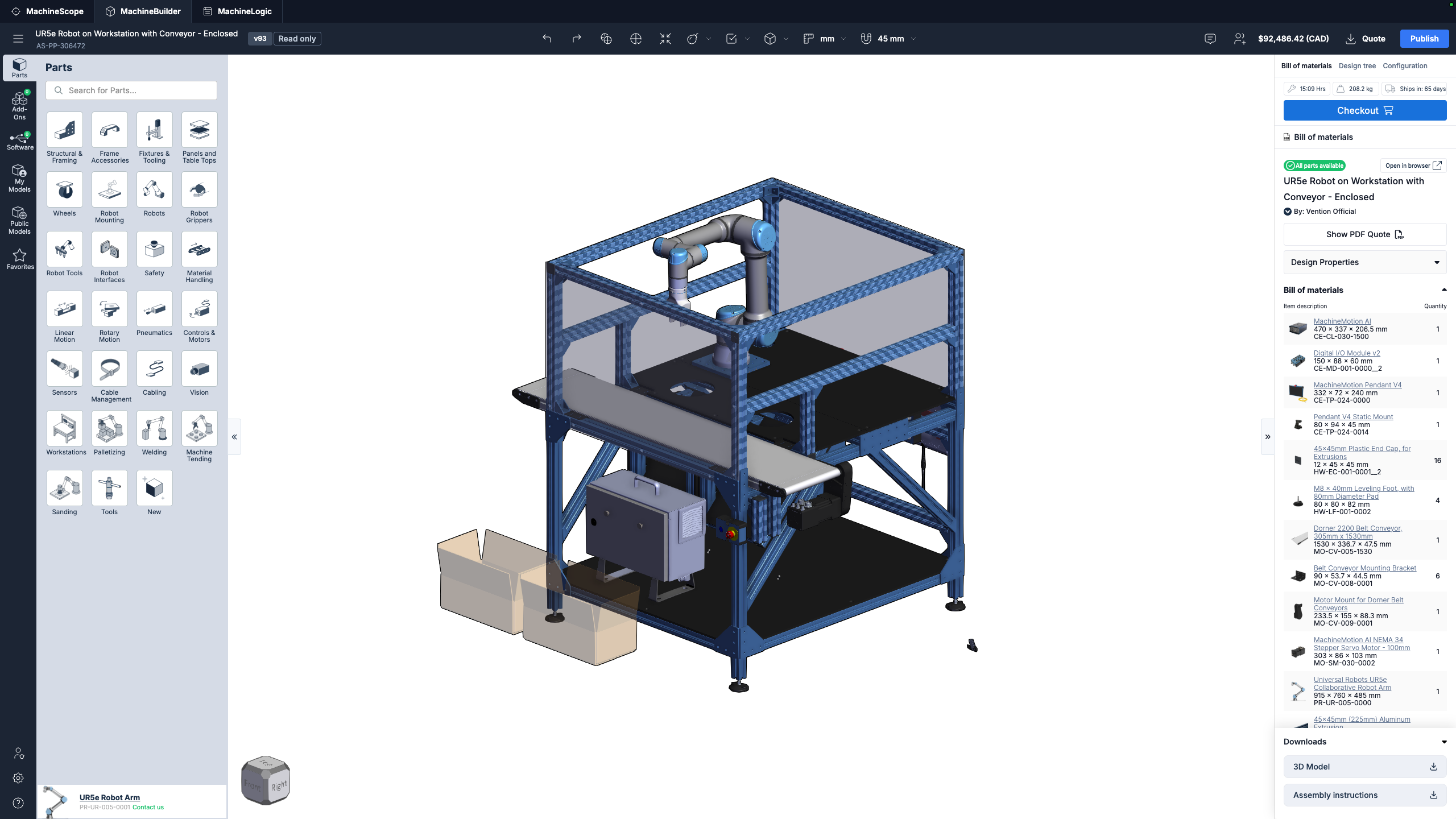Open the help icon in the sidebar
This screenshot has height=819, width=1456.
(18, 803)
